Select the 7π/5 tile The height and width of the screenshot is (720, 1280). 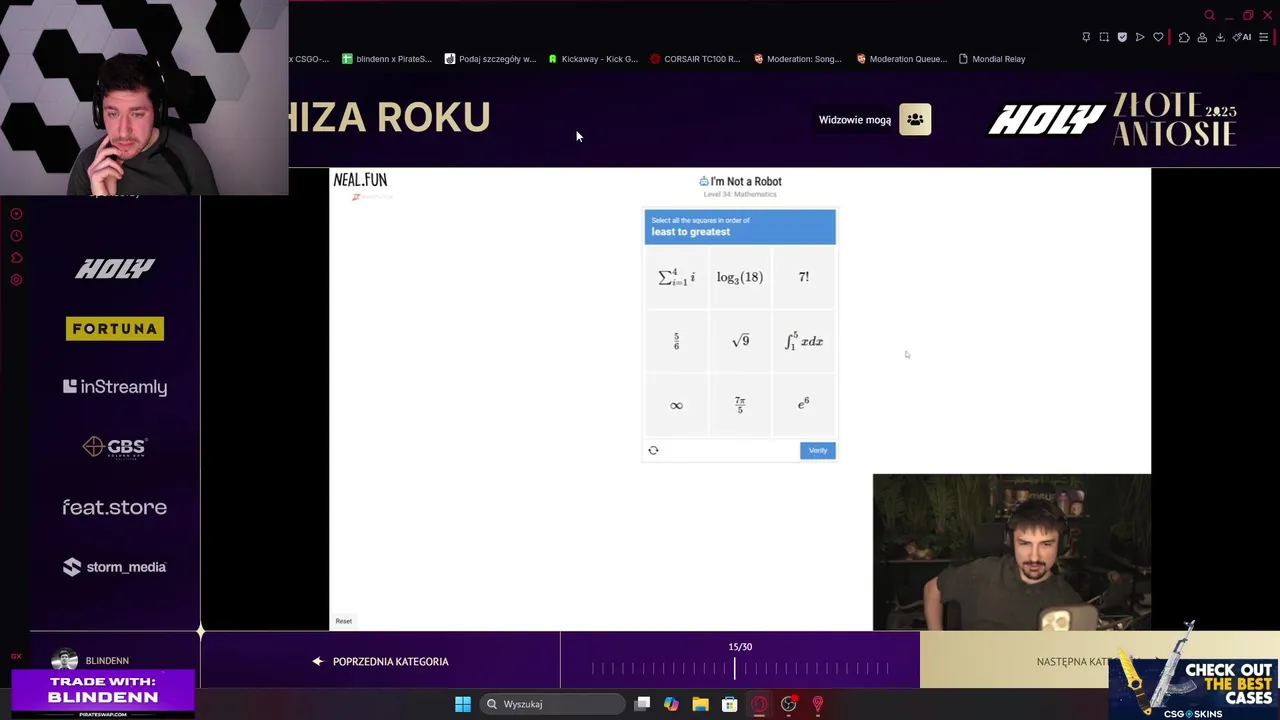click(x=740, y=405)
